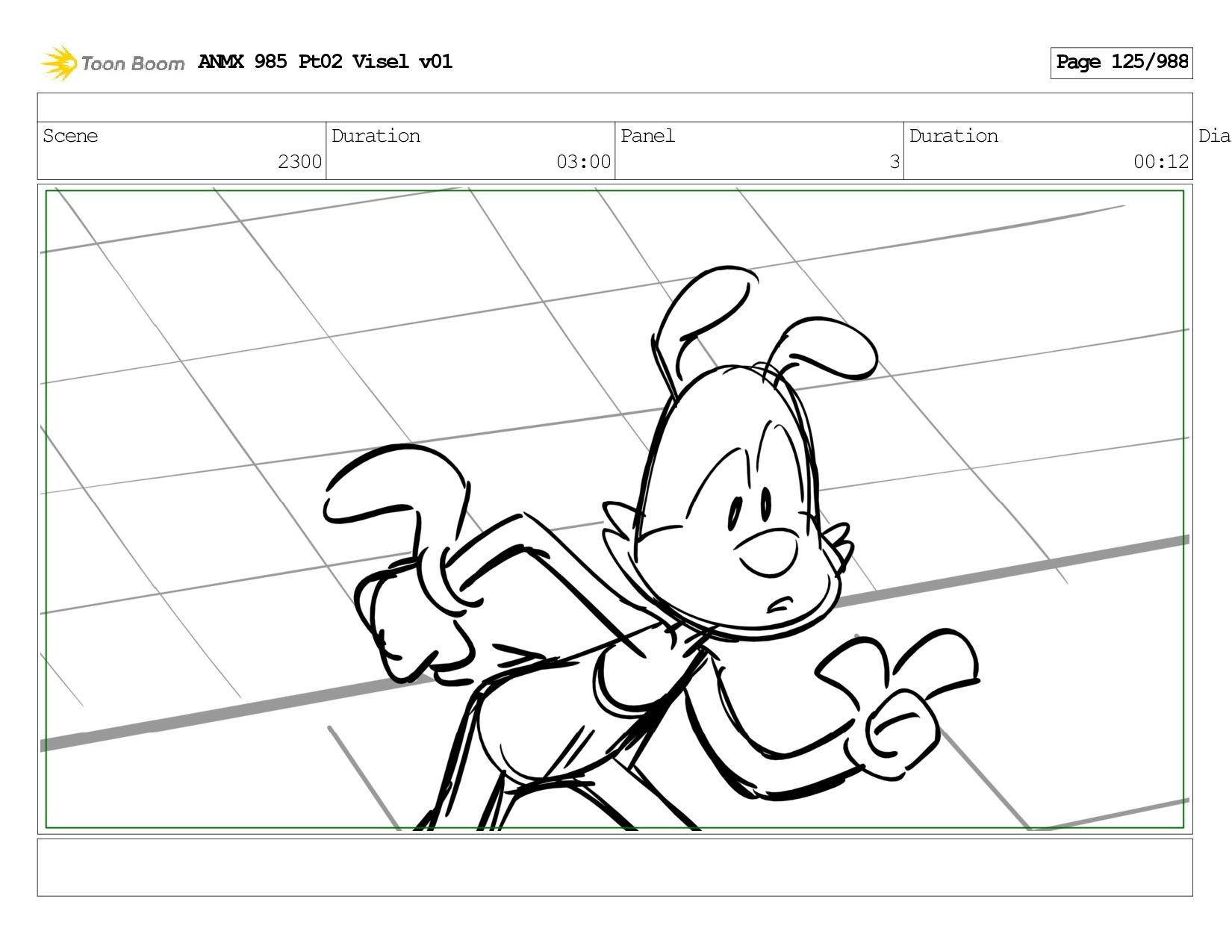Select the panel number value '3'

click(x=895, y=161)
